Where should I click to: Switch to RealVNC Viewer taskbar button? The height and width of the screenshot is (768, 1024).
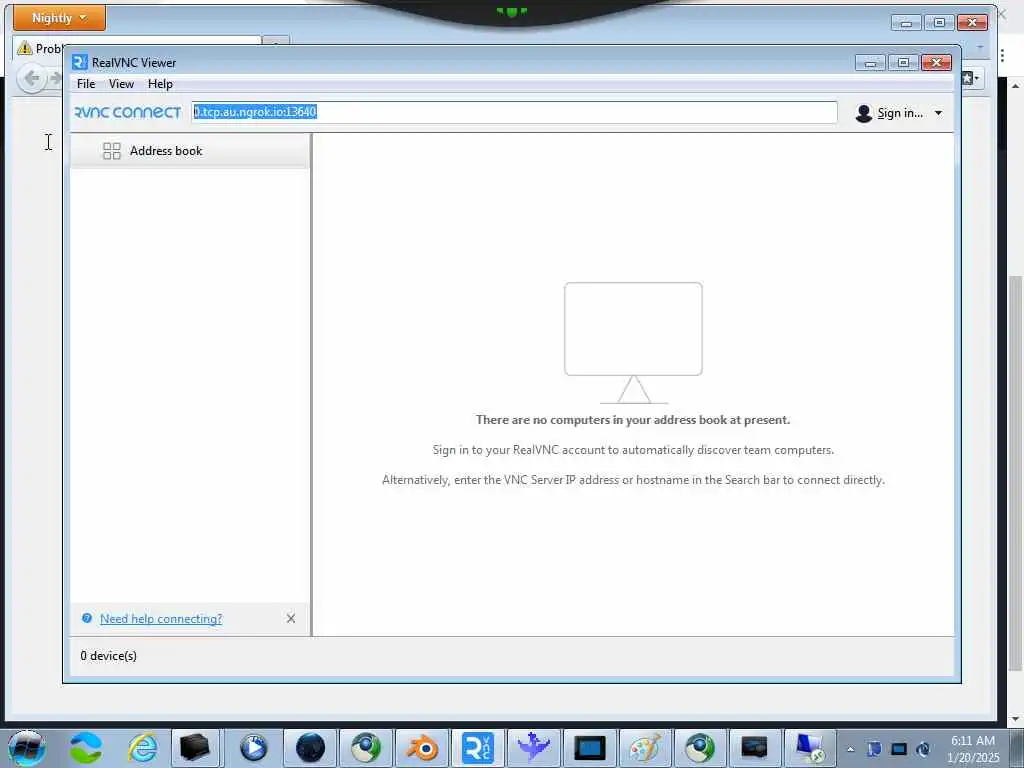point(478,748)
